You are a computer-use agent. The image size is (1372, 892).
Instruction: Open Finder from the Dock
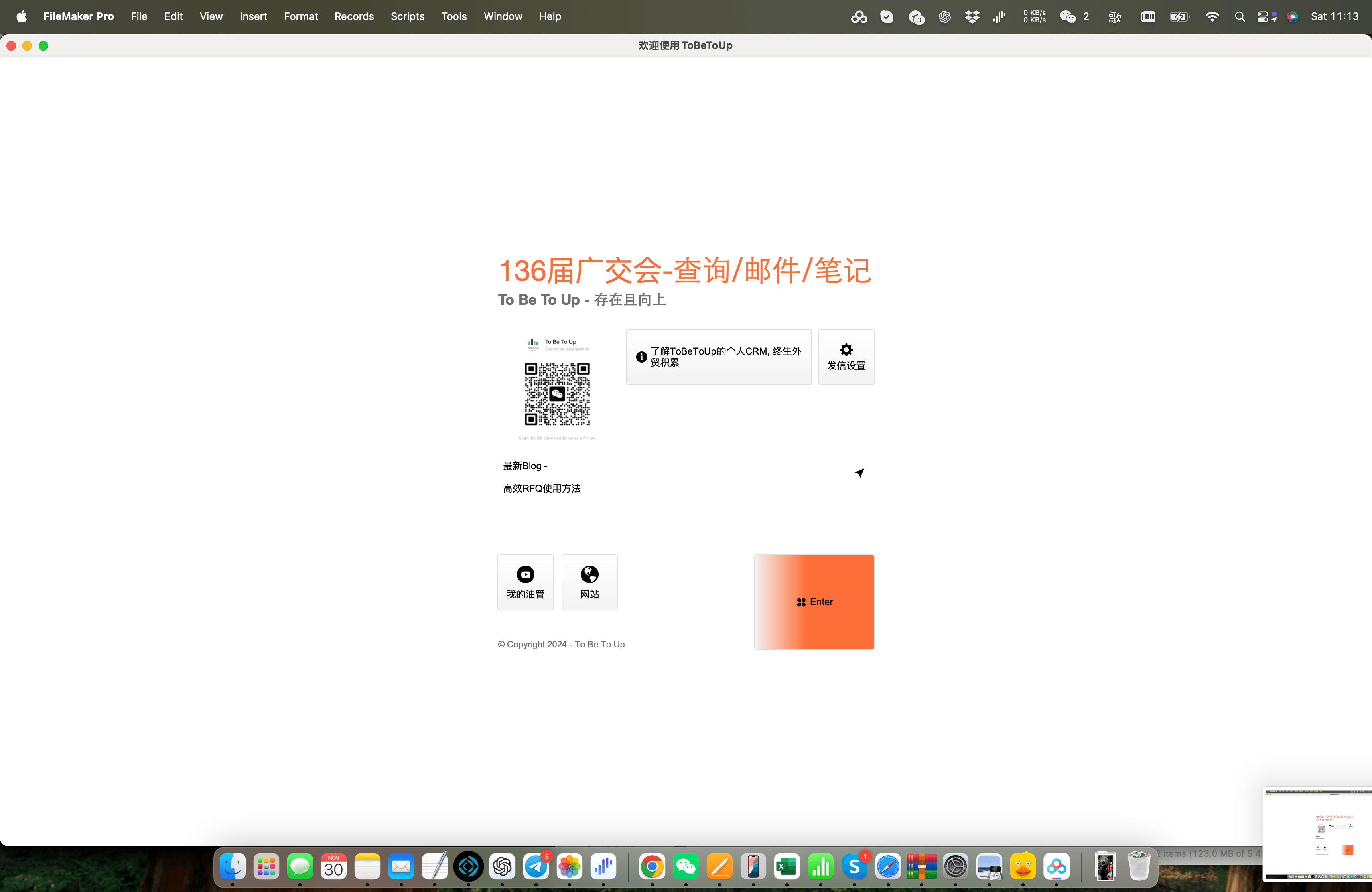click(232, 866)
